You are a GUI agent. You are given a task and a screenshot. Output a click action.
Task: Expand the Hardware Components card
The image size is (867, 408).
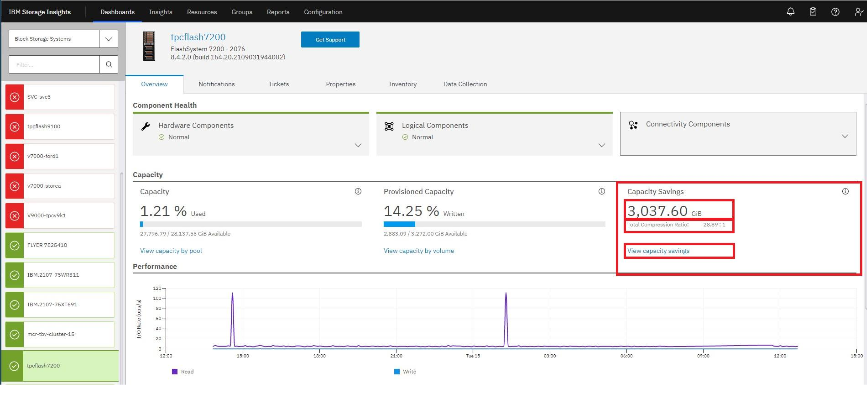pos(358,145)
